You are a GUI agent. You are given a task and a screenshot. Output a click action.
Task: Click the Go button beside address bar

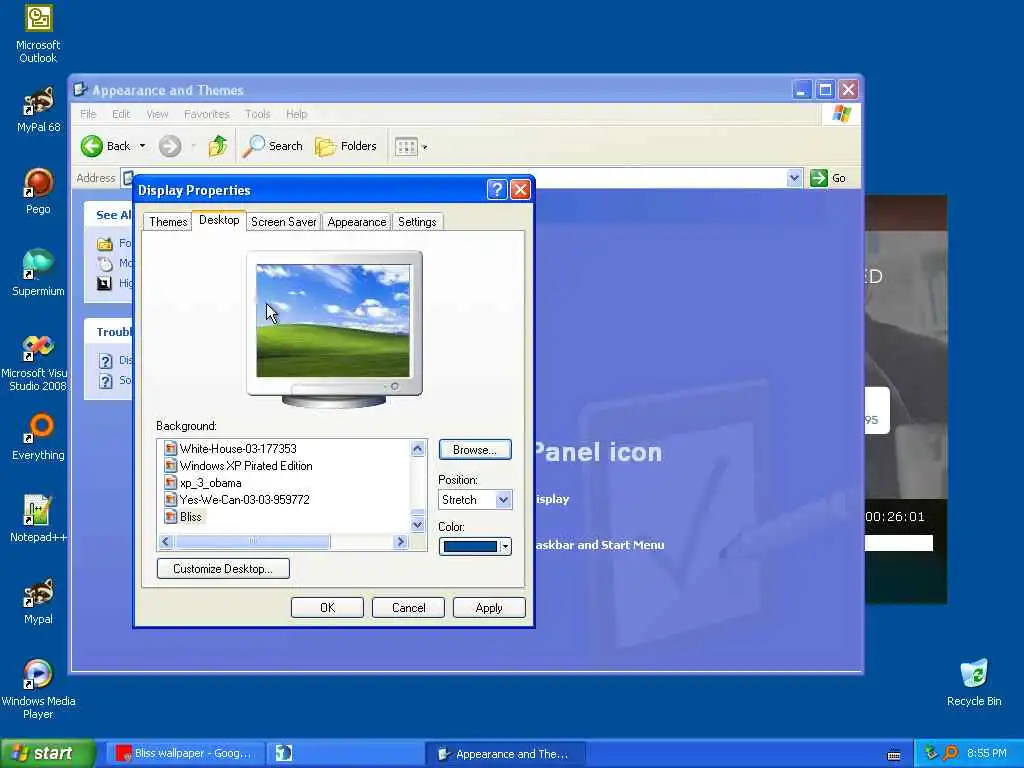pyautogui.click(x=828, y=178)
